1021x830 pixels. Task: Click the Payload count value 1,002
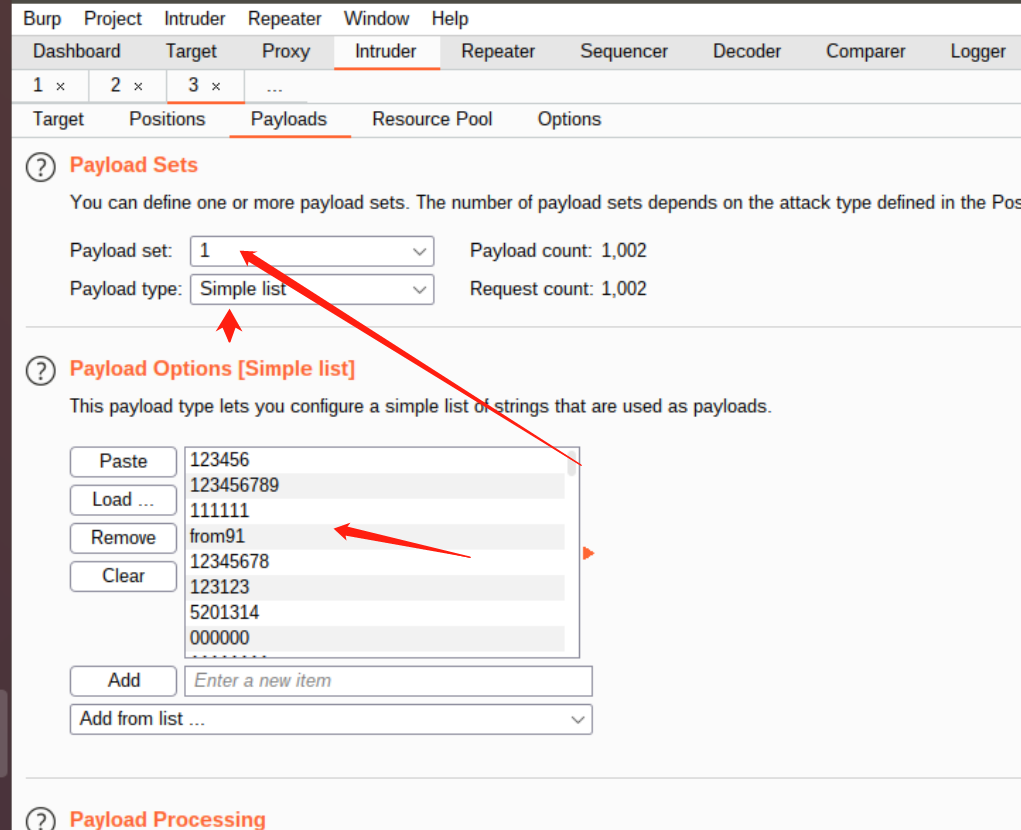[x=624, y=251]
